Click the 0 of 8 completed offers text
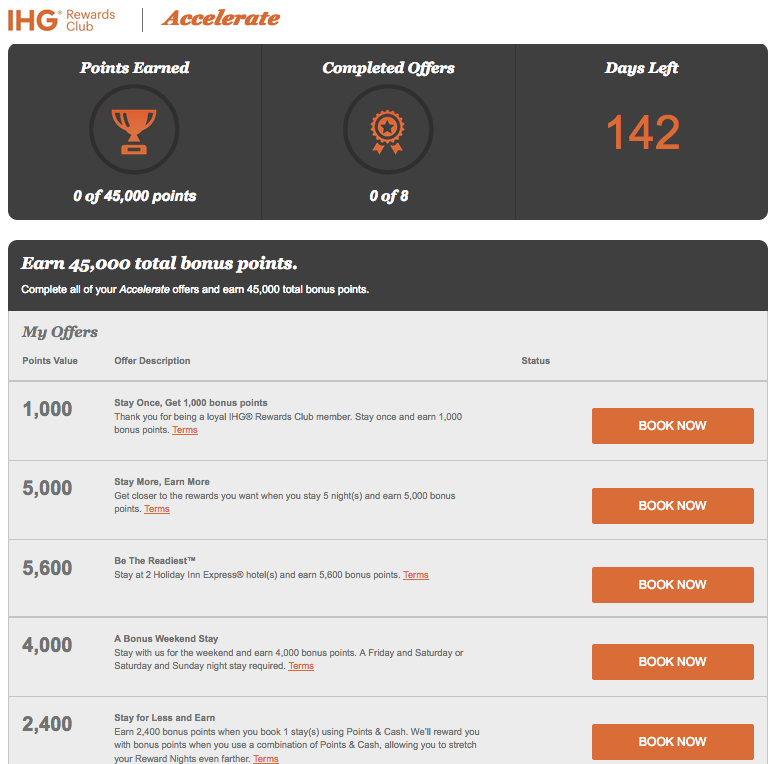Viewport: 774px width, 764px height. [388, 196]
